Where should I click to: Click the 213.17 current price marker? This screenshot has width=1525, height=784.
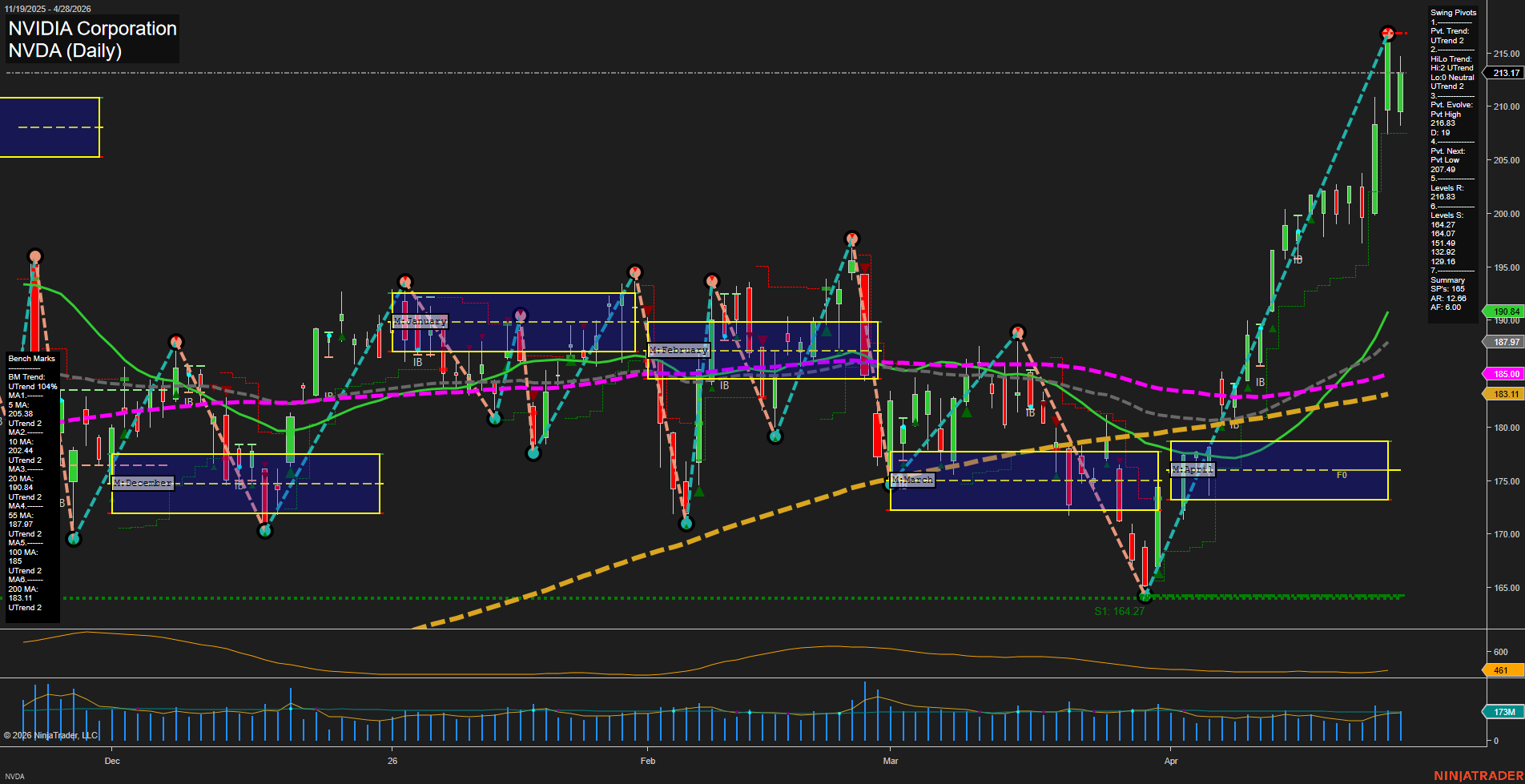1505,73
